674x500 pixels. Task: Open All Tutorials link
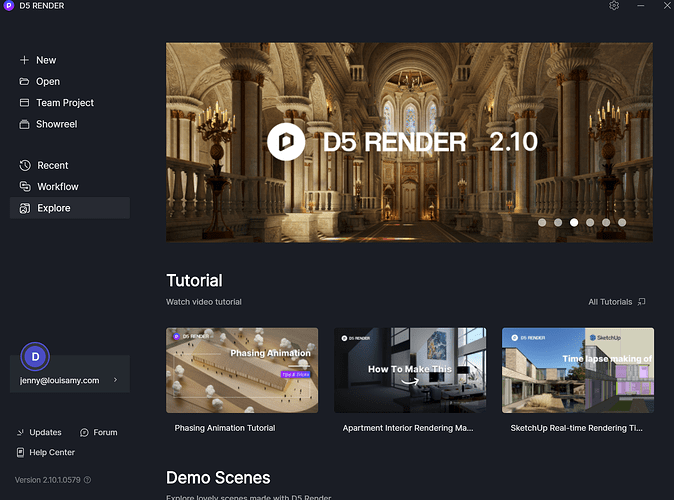point(610,302)
